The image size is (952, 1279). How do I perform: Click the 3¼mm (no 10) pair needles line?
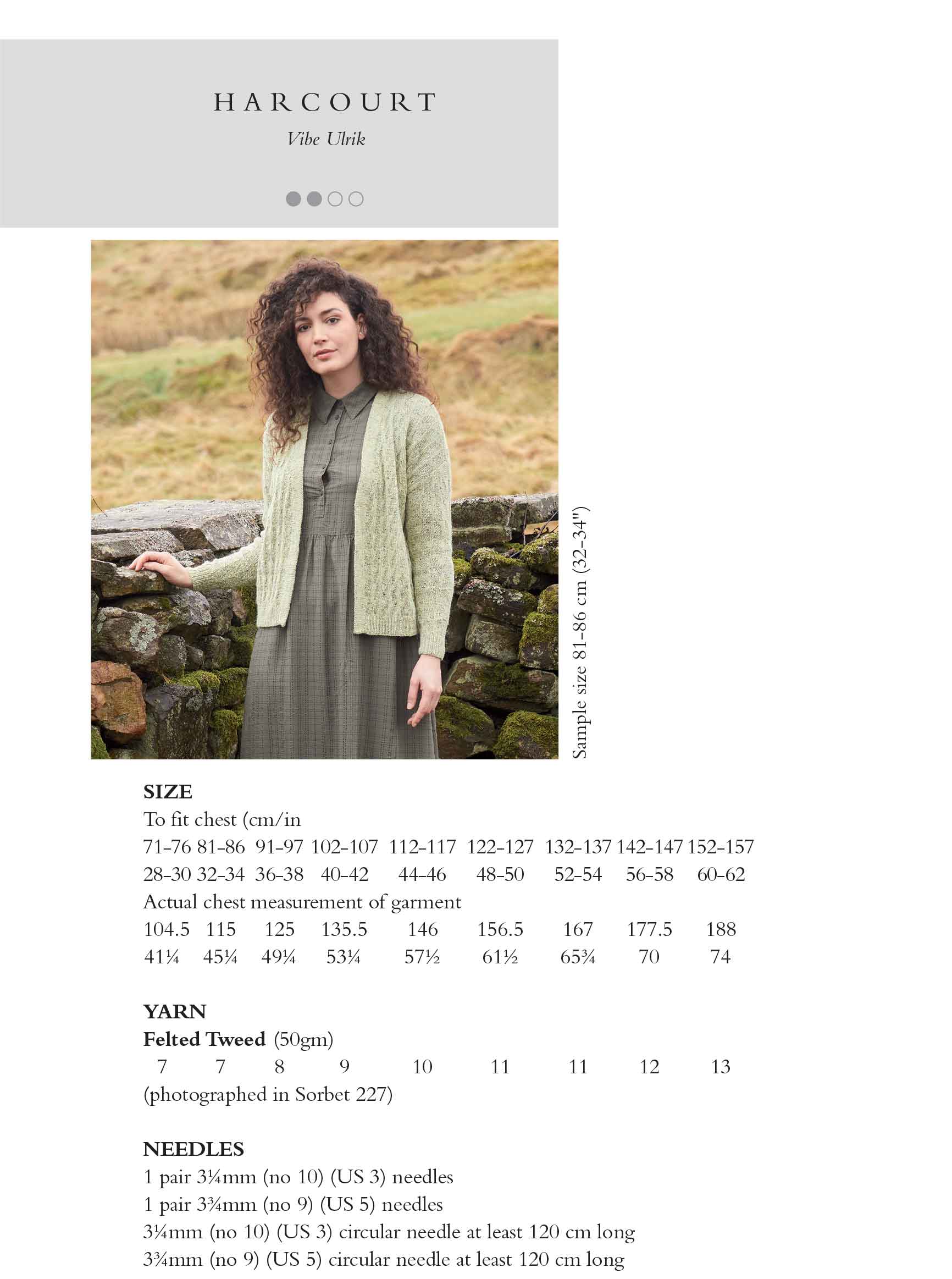pyautogui.click(x=298, y=1177)
